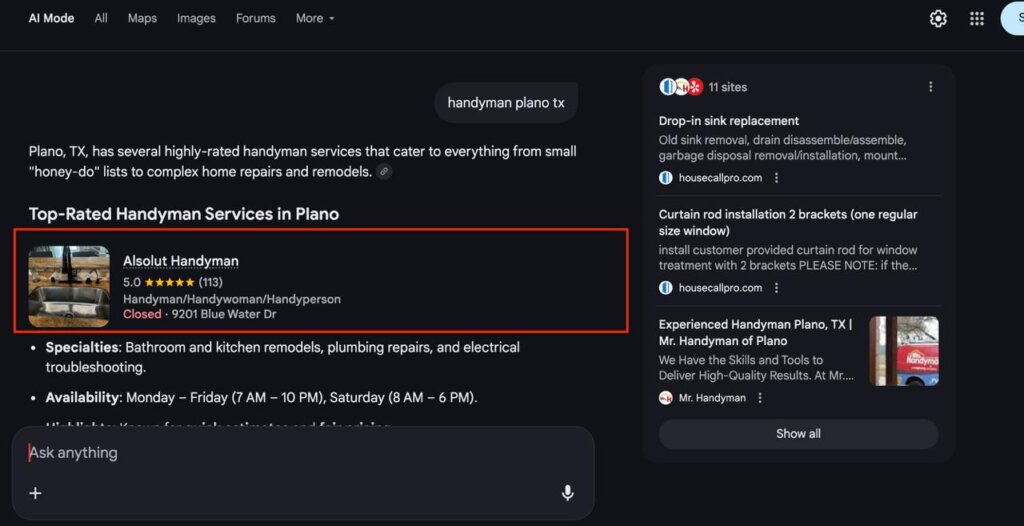1024x526 pixels.
Task: Click 'Top-Rated Handyman Services in Plano' heading
Action: coord(184,214)
